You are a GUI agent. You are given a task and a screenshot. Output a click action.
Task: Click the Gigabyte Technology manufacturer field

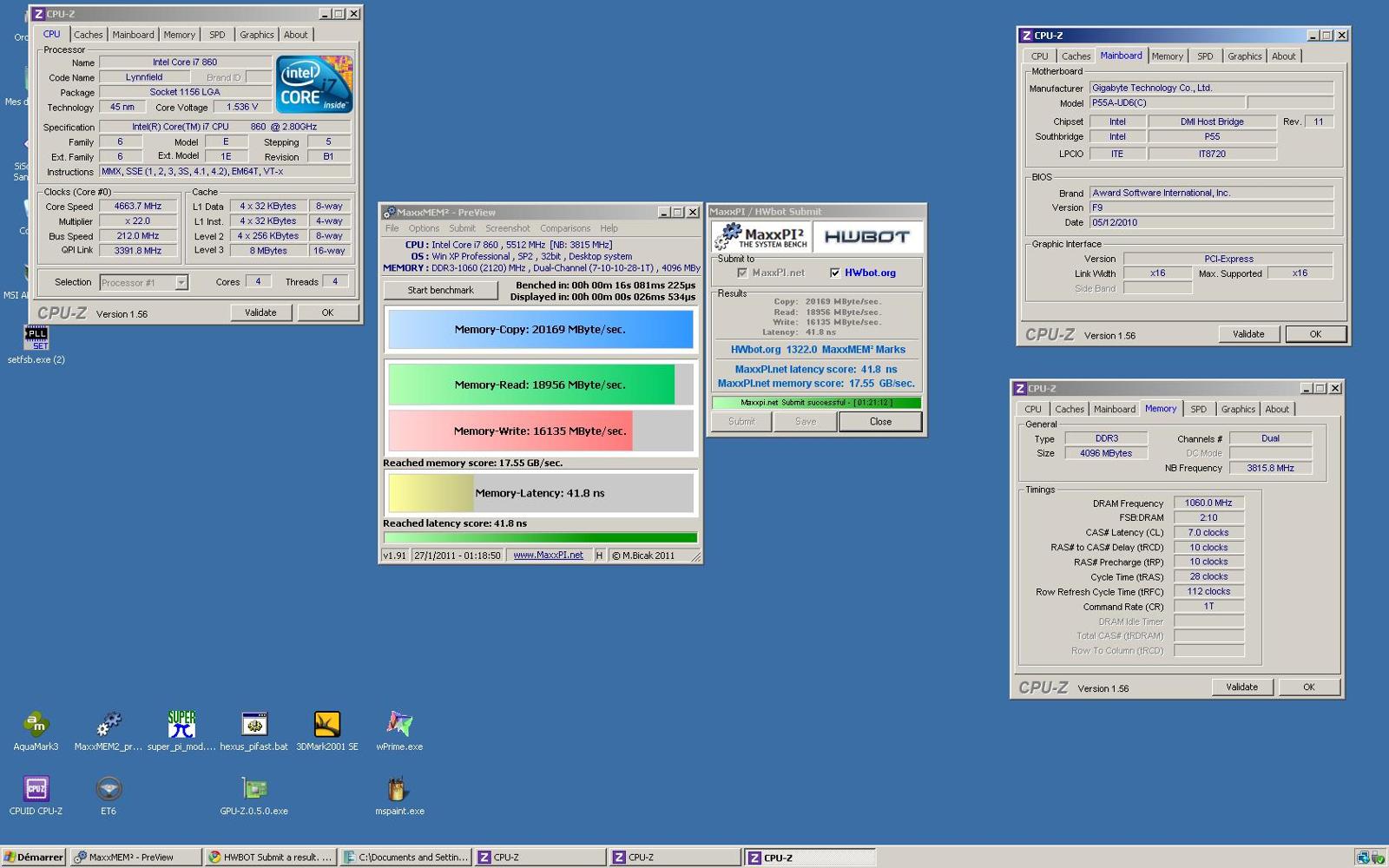[1211, 88]
